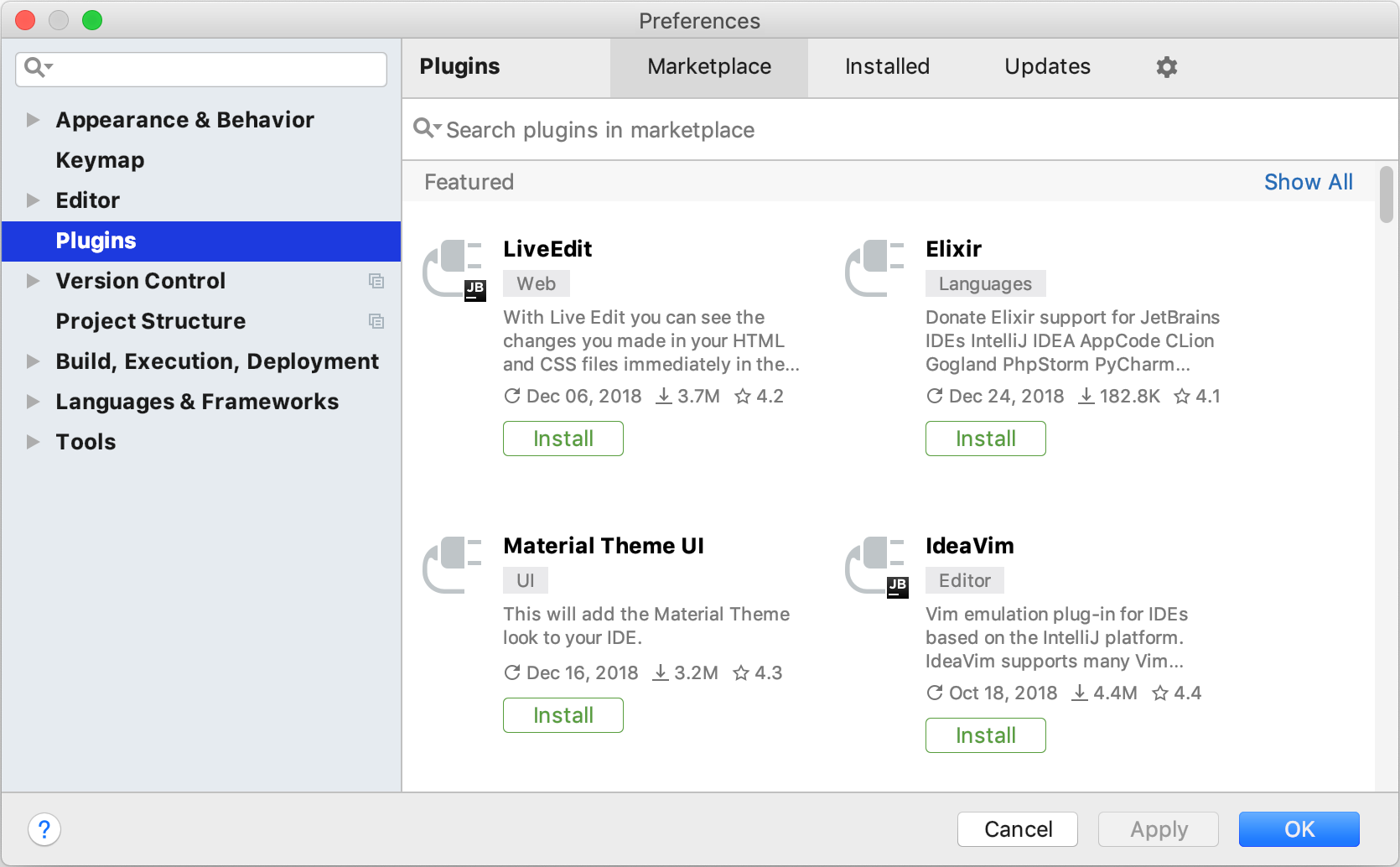Click the Apply button
Screen dimensions: 1400x867
click(x=1159, y=829)
